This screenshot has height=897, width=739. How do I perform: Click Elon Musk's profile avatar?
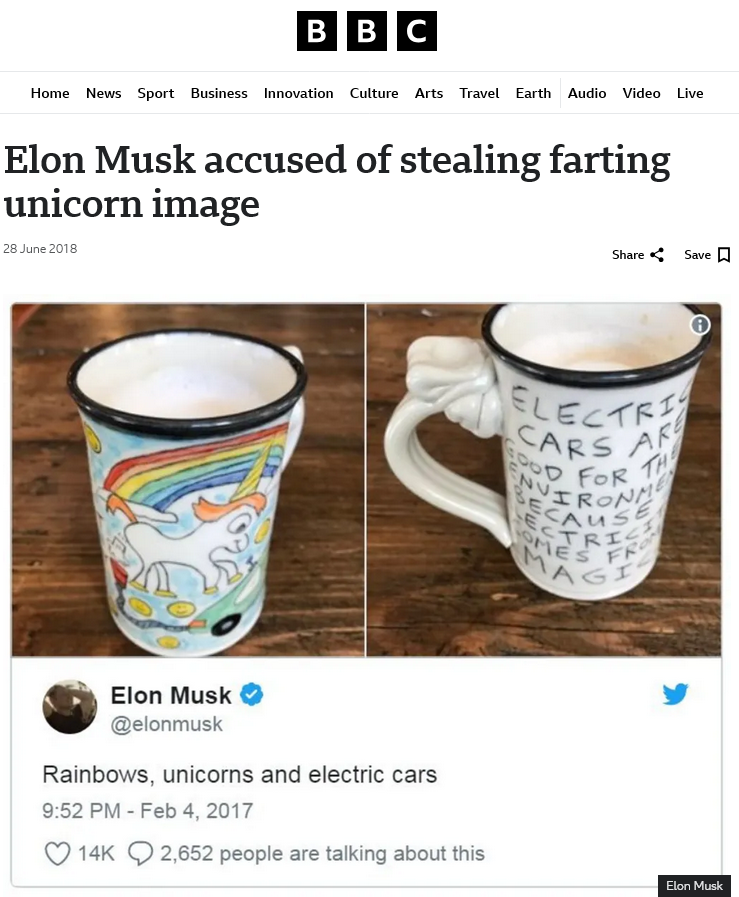point(70,707)
